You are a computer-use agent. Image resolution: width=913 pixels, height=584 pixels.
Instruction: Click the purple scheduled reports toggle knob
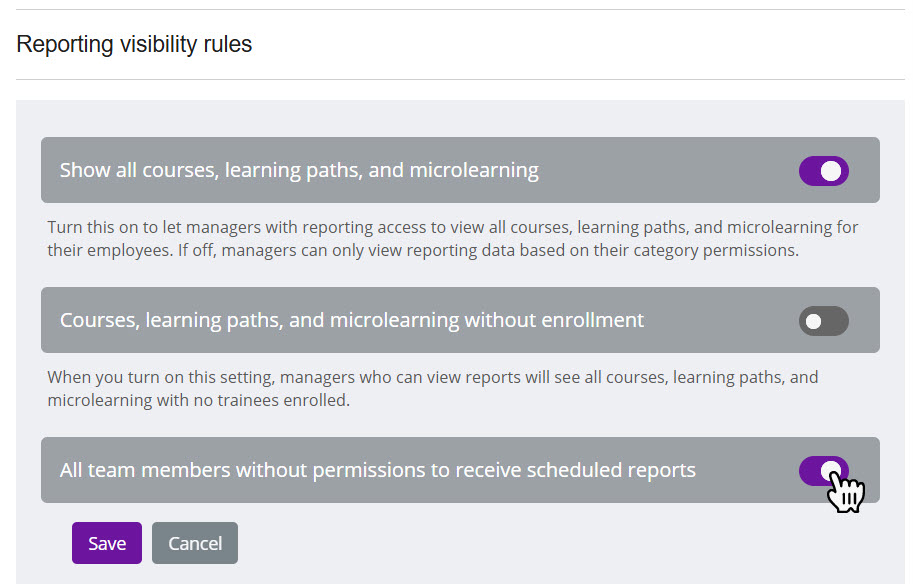831,470
